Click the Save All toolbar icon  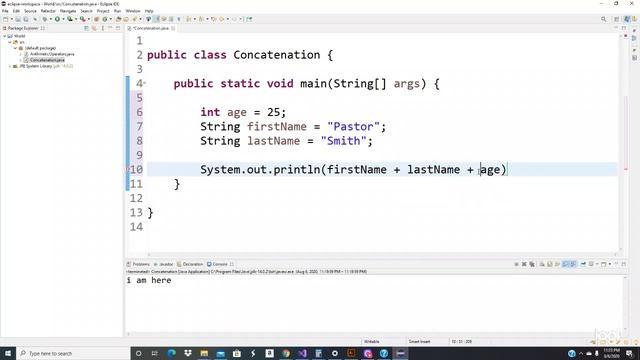[x=26, y=19]
